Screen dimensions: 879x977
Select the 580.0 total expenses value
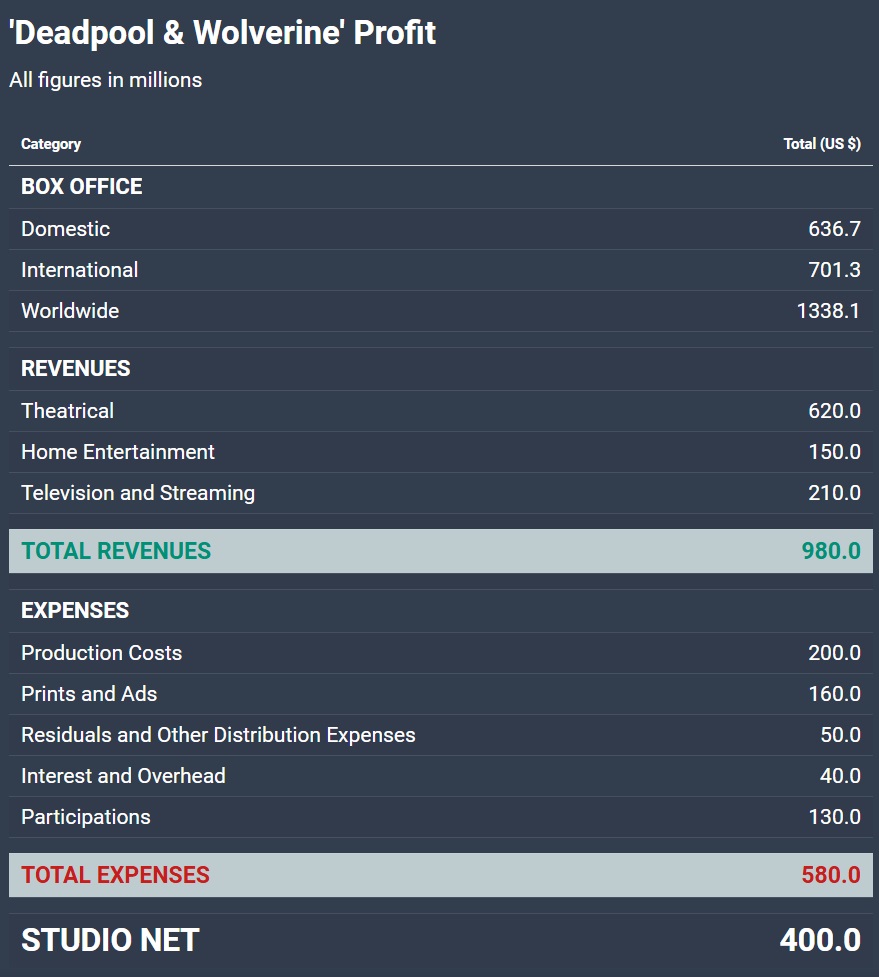[x=831, y=875]
